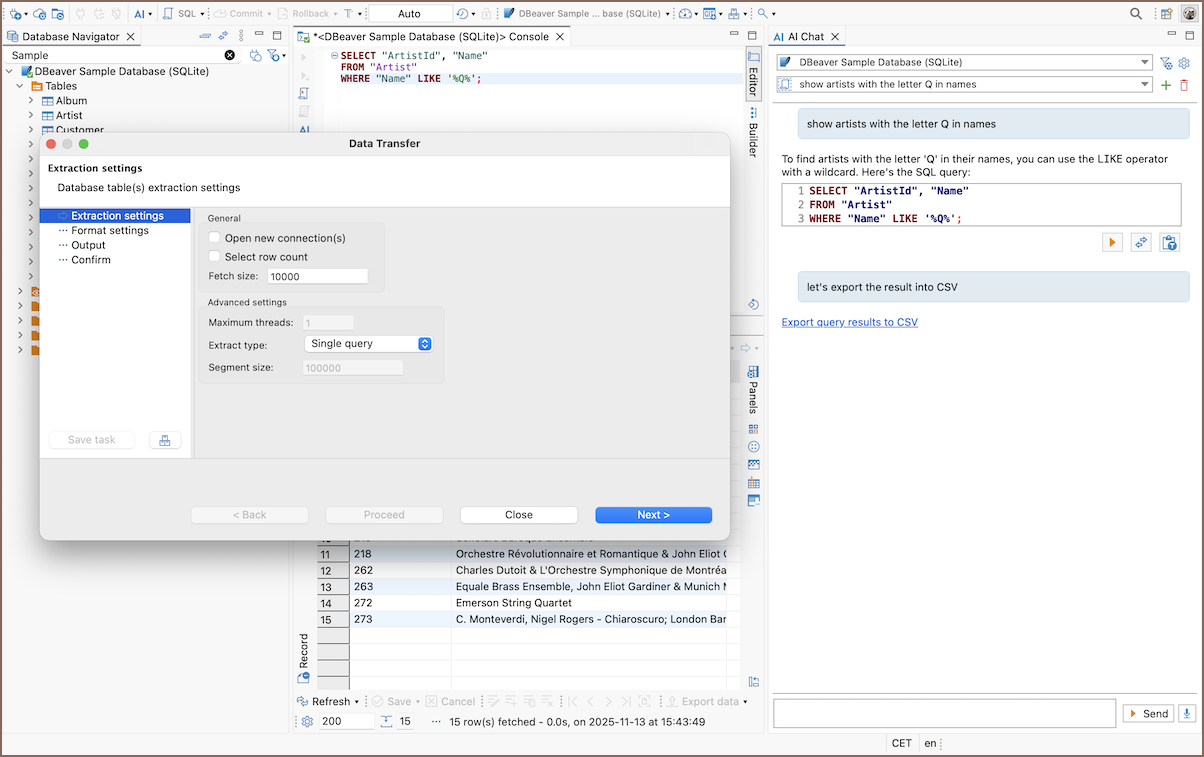
Task: Click the microphone icon beside Send
Action: 1187,713
